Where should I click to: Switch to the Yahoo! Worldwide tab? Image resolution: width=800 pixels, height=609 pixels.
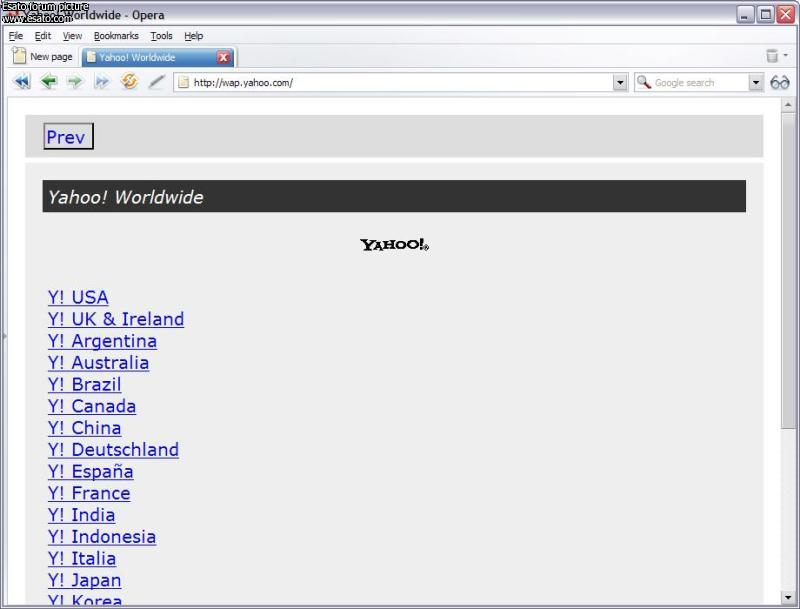[158, 57]
